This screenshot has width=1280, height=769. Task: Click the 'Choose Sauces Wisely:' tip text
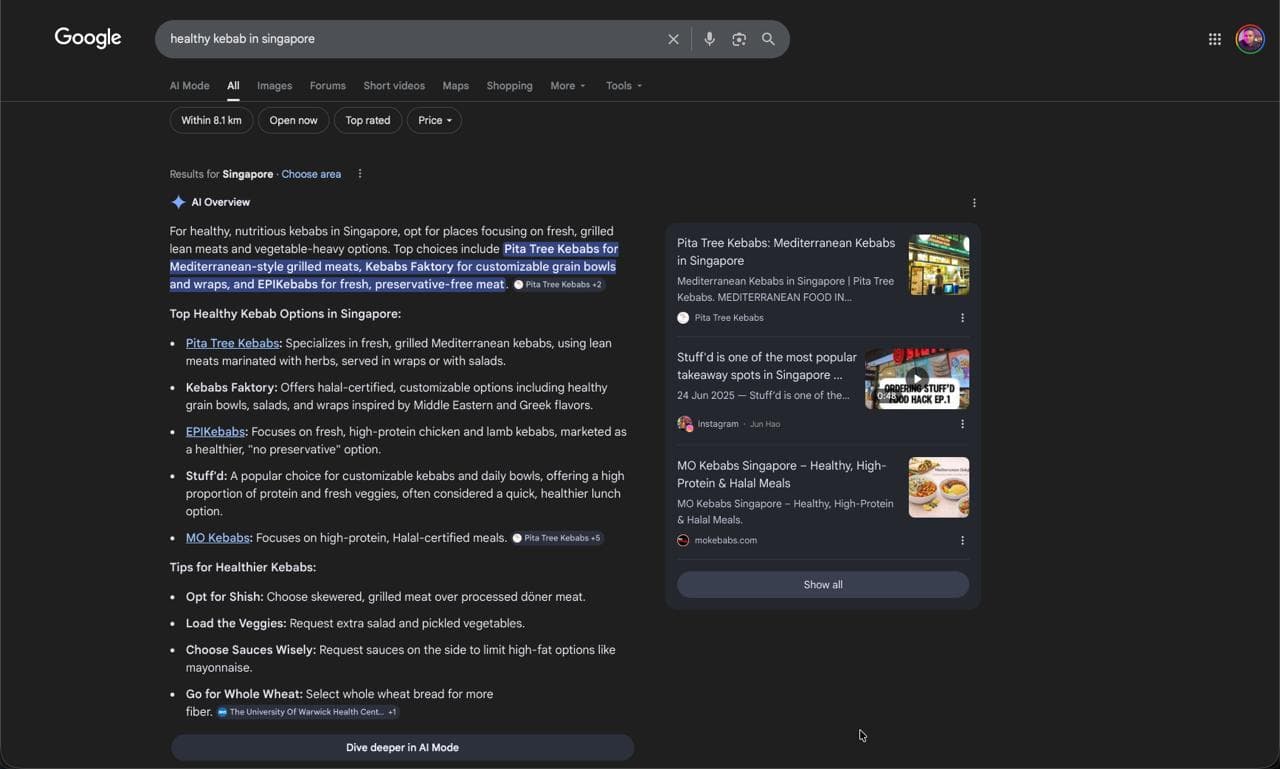[250, 650]
